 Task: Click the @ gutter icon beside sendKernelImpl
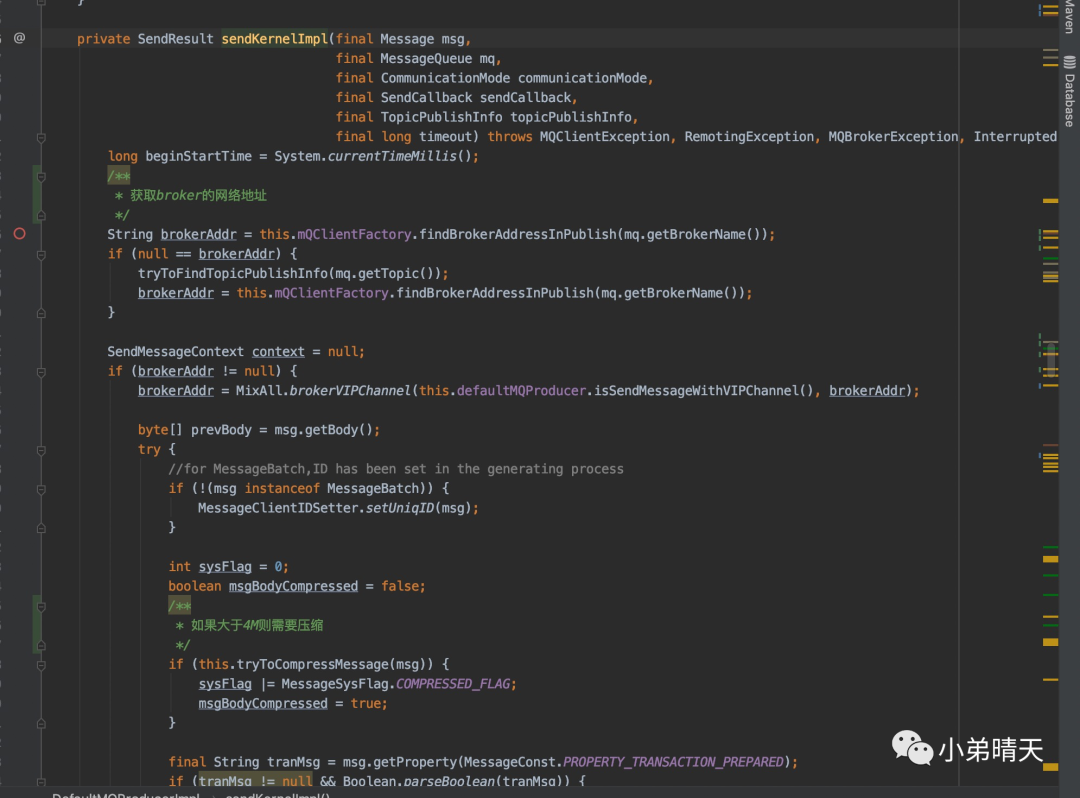coord(19,38)
